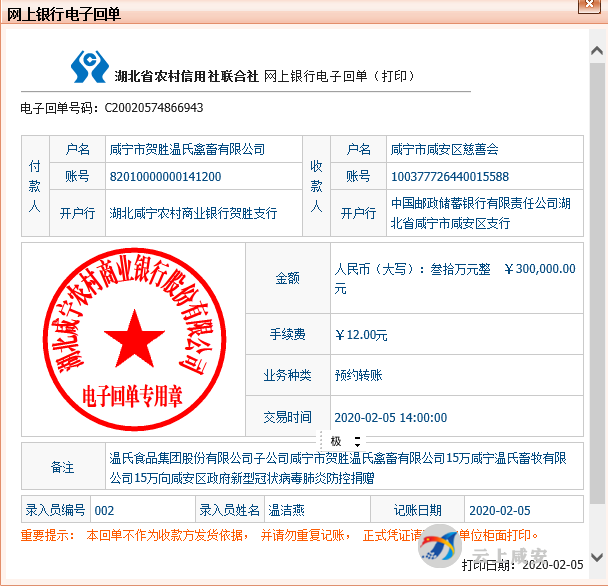The height and width of the screenshot is (588, 608).
Task: Select receipt number C20020574866943
Action: pos(154,107)
